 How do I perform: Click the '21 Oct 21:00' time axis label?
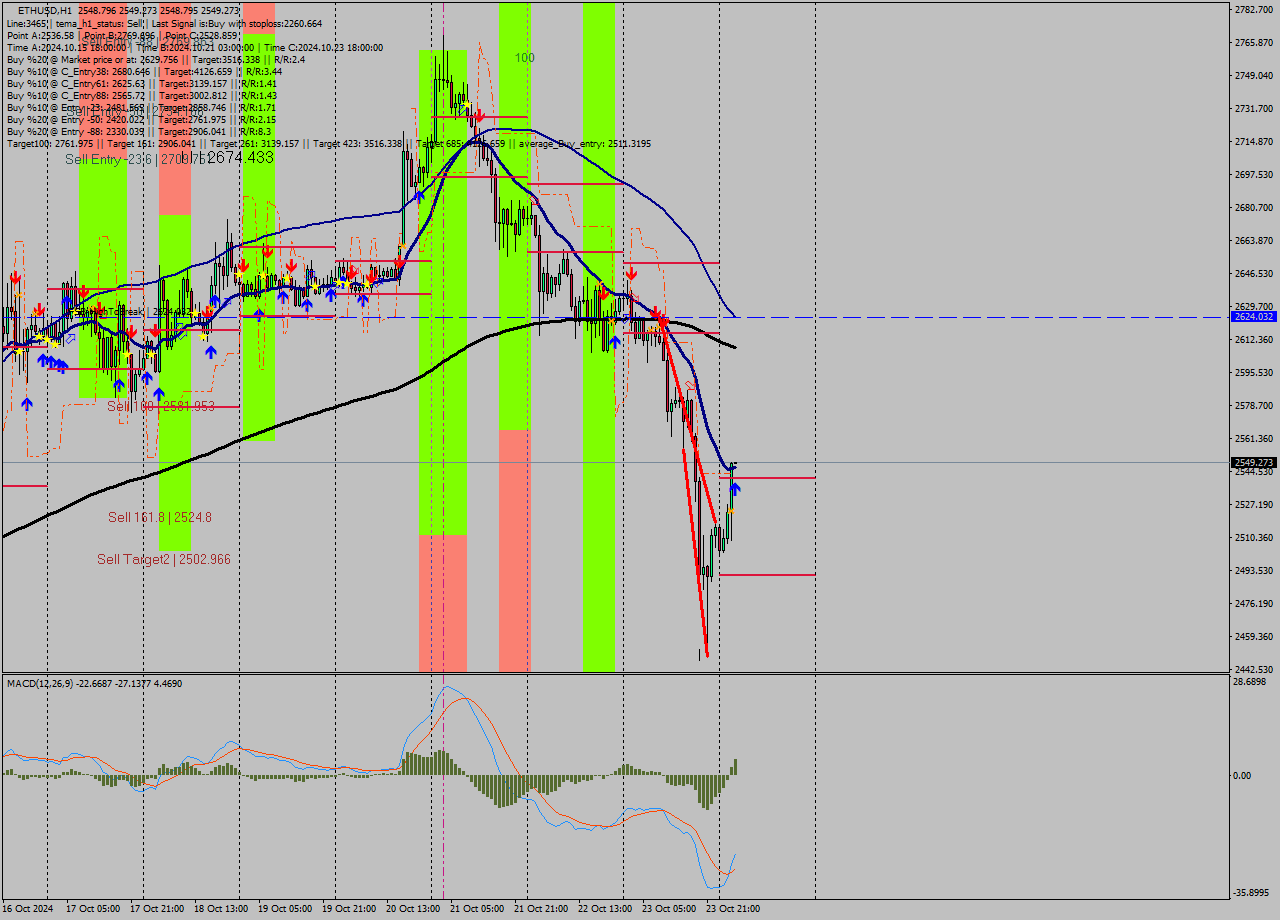[541, 909]
